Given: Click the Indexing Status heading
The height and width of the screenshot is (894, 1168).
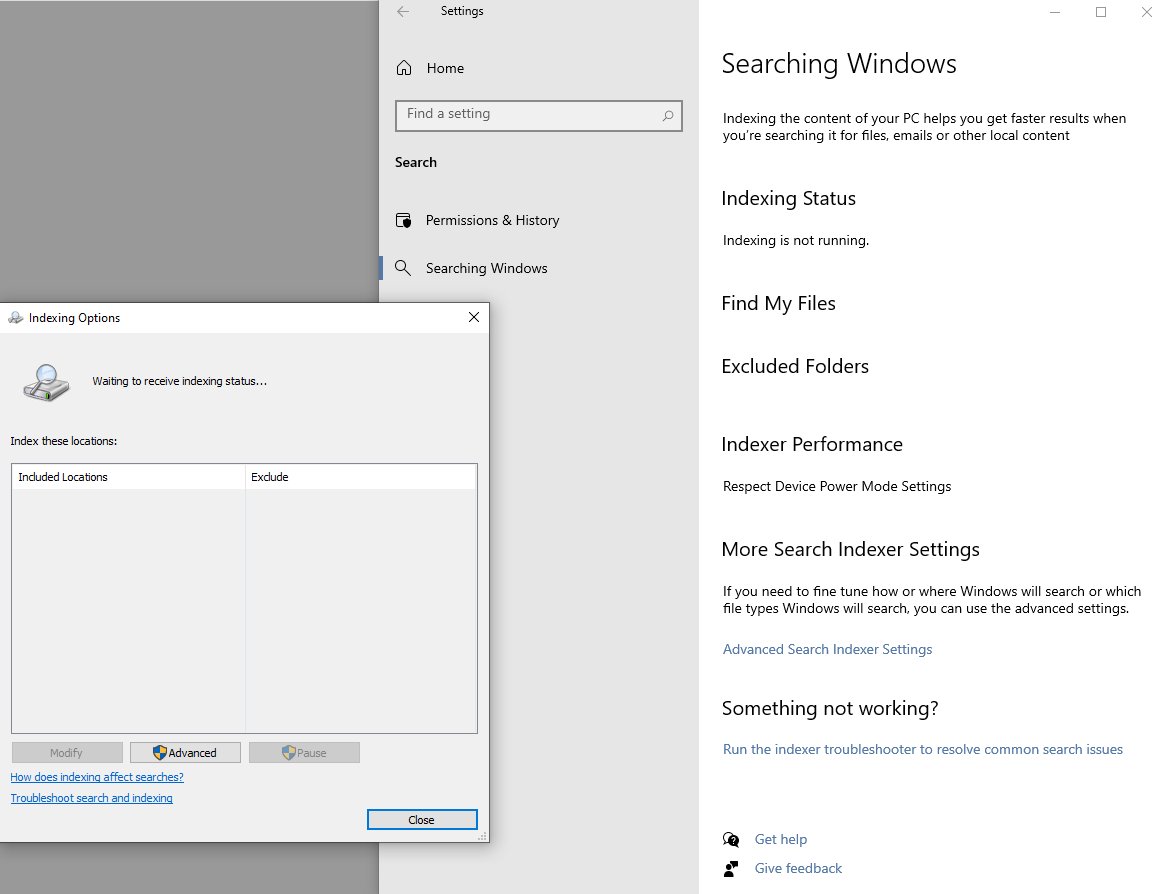Looking at the screenshot, I should (788, 198).
